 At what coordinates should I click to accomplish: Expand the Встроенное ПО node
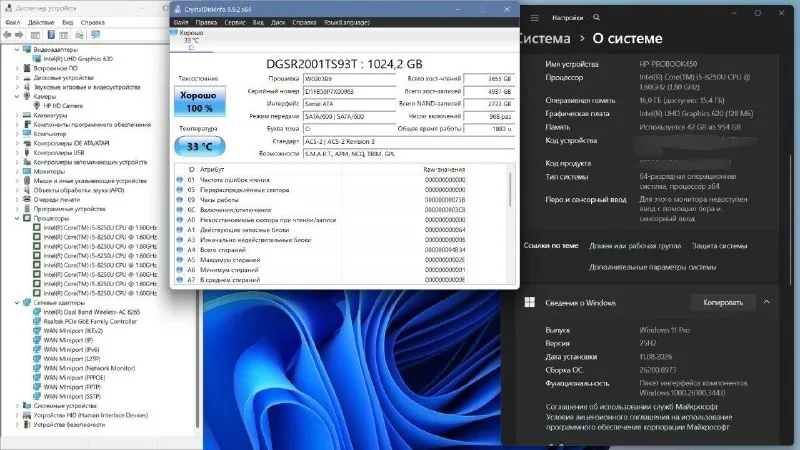tap(17, 68)
